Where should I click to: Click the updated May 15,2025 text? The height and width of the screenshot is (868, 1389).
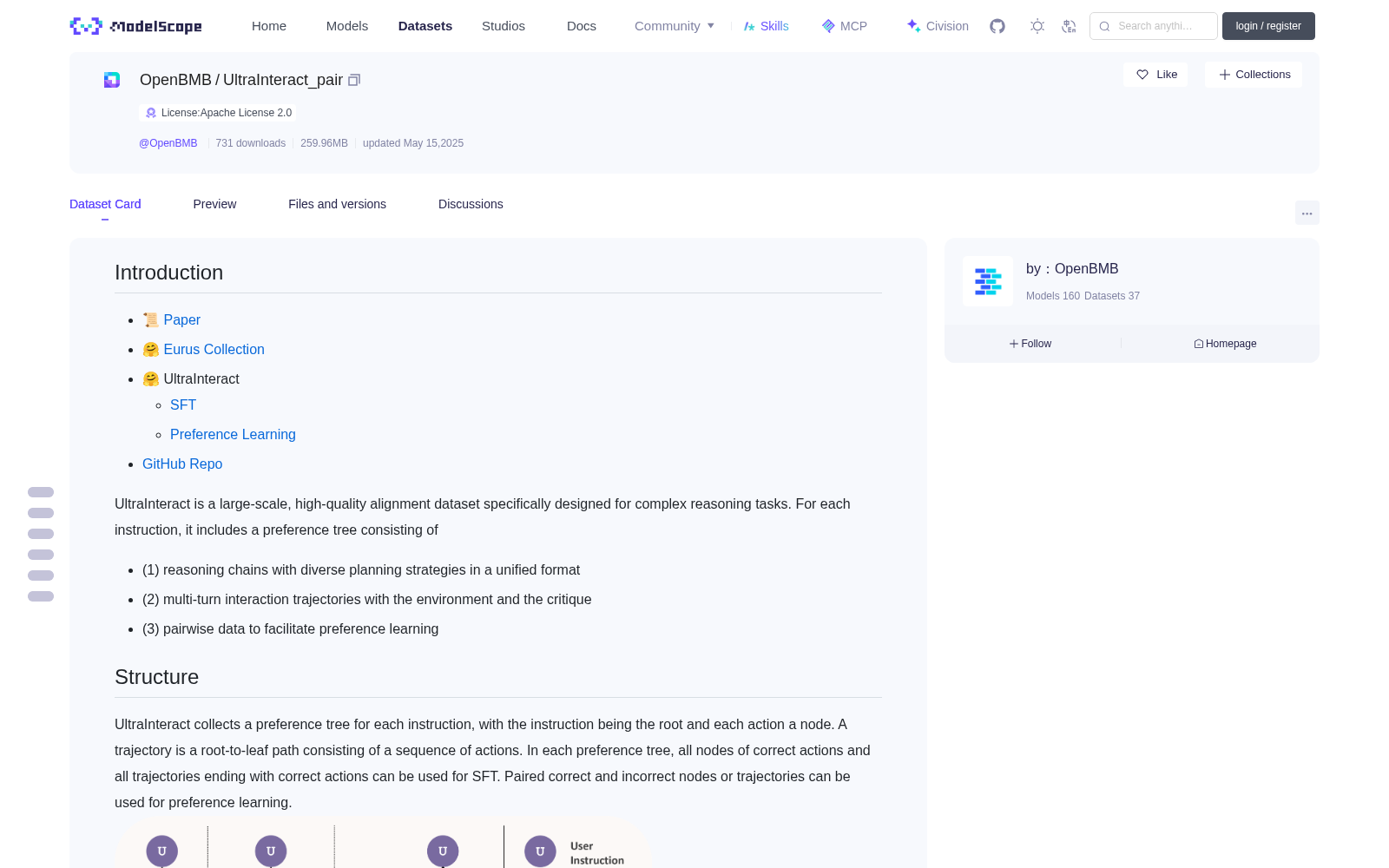point(413,143)
